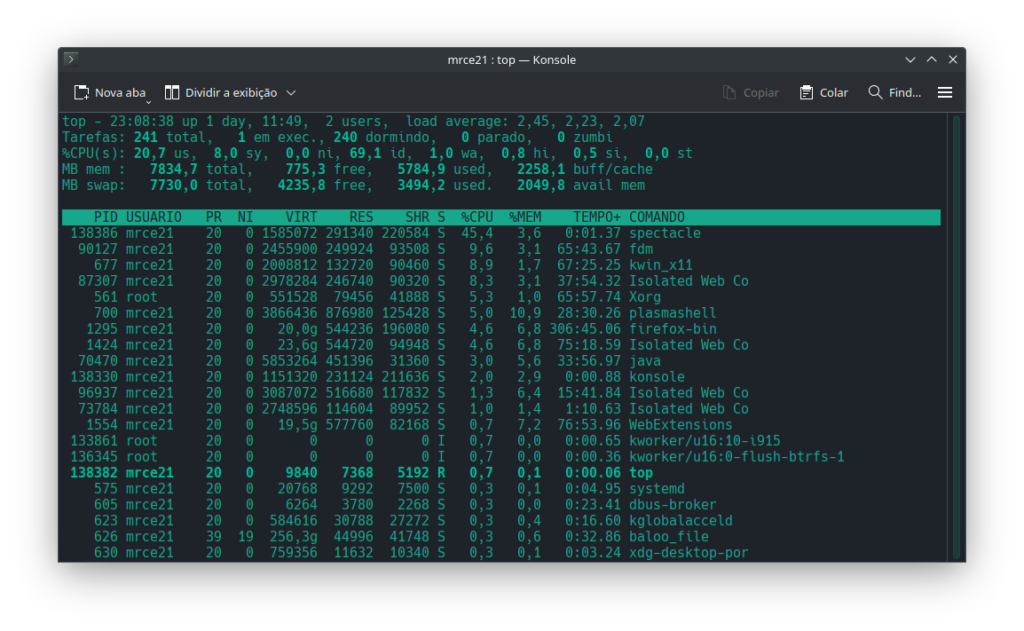Select the Xorg process row
The width and height of the screenshot is (1024, 631).
[x=501, y=297]
